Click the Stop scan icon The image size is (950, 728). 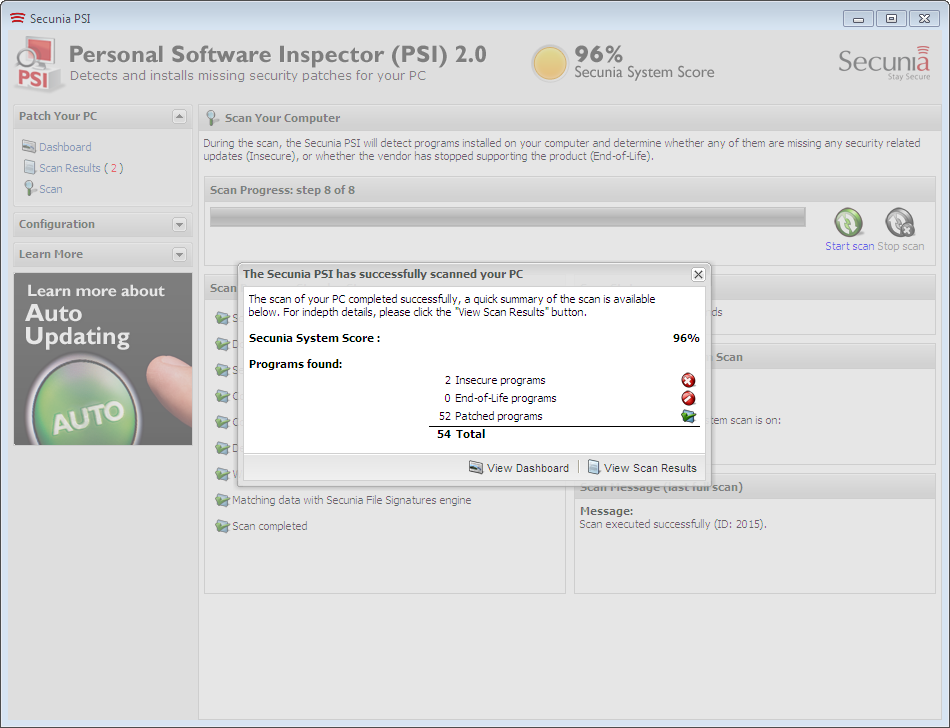tap(900, 222)
